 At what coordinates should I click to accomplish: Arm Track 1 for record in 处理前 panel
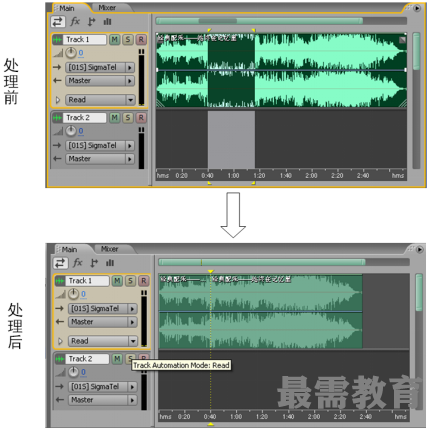pyautogui.click(x=141, y=40)
